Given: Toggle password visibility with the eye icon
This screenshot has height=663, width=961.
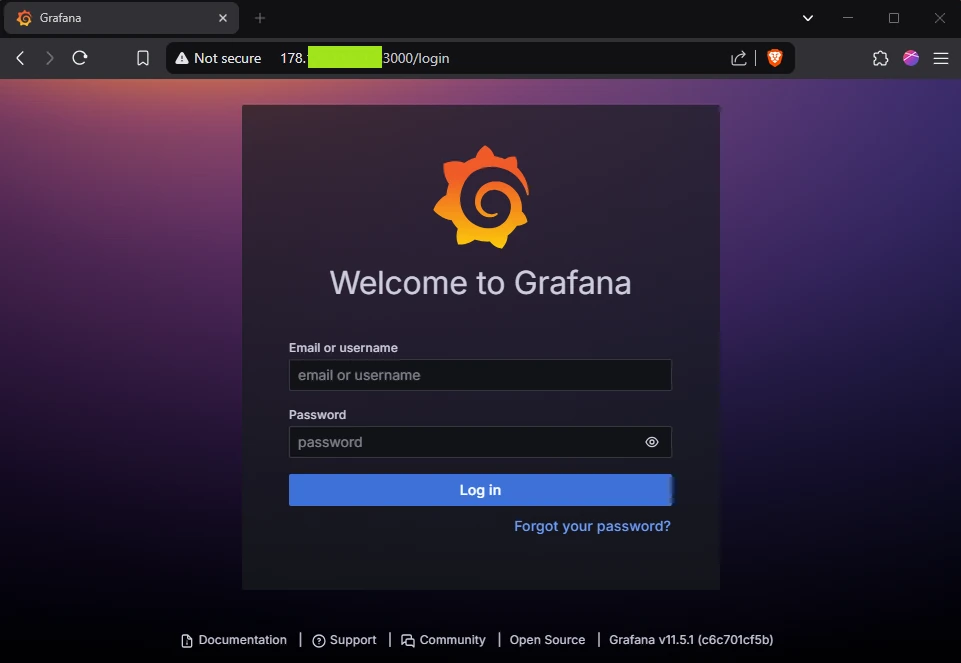Looking at the screenshot, I should pos(652,441).
